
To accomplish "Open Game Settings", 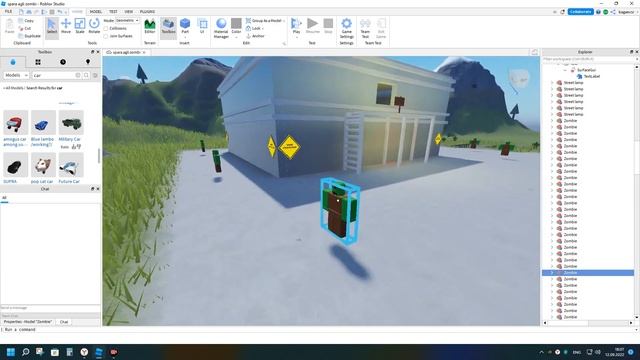I will pos(347,28).
